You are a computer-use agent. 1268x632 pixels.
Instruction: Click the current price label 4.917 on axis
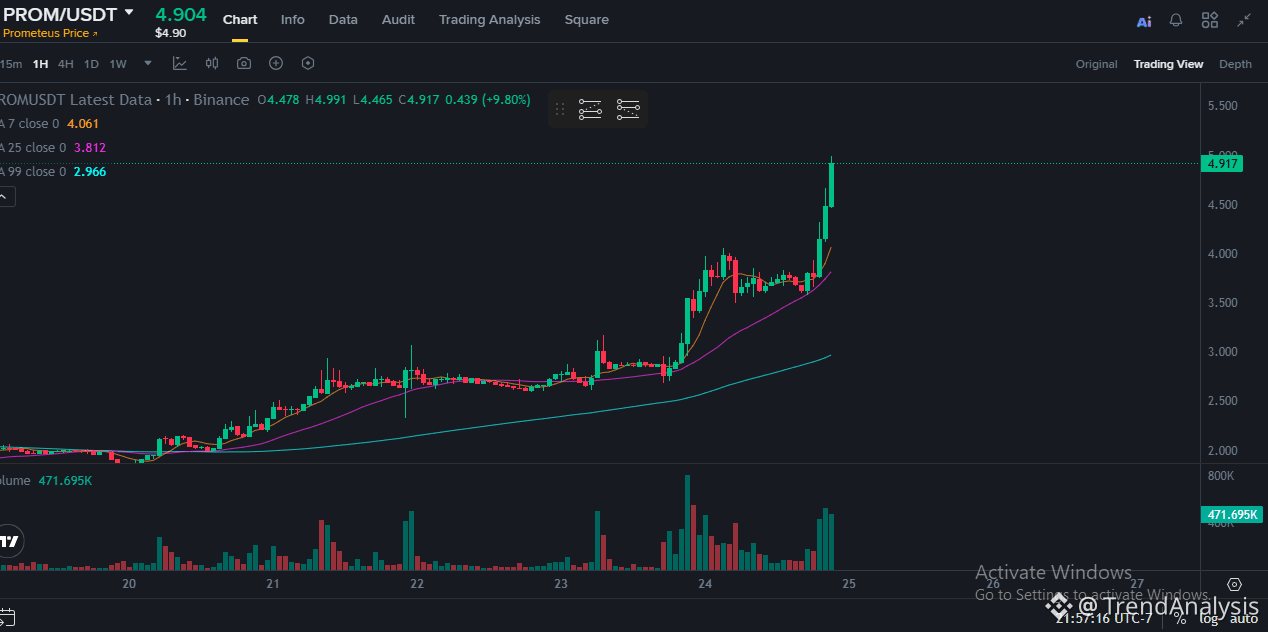pos(1224,164)
